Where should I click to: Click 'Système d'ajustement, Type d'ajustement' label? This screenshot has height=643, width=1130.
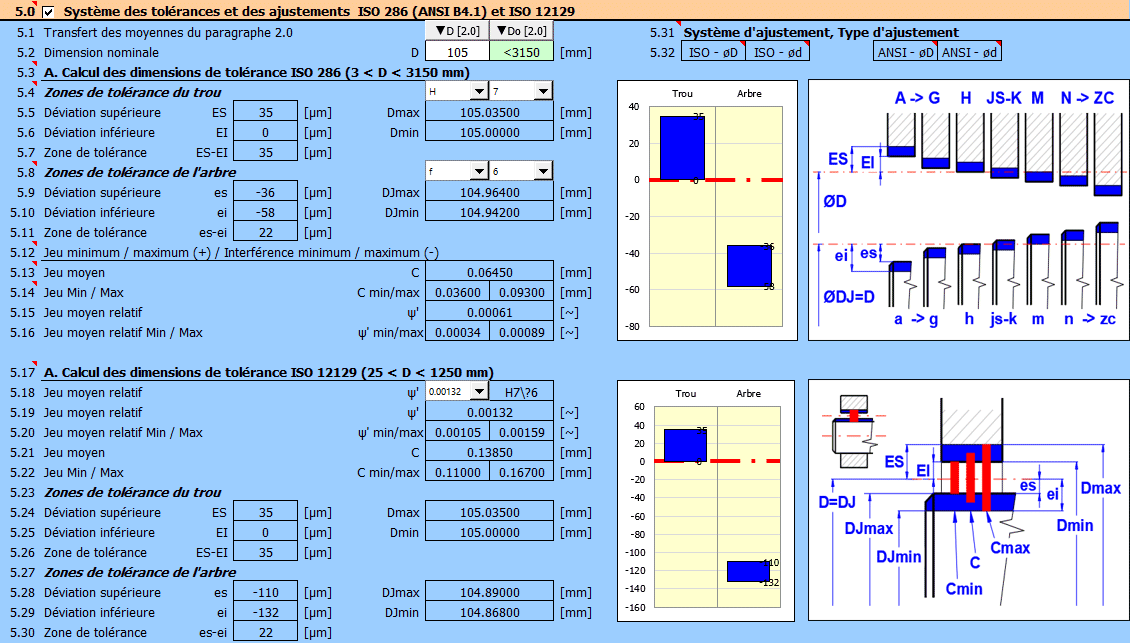point(821,32)
